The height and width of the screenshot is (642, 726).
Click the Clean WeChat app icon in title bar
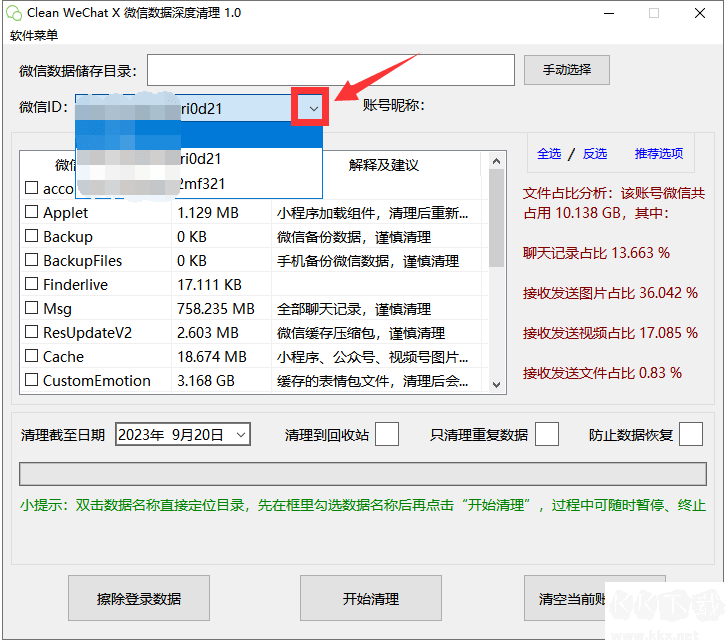(14, 13)
